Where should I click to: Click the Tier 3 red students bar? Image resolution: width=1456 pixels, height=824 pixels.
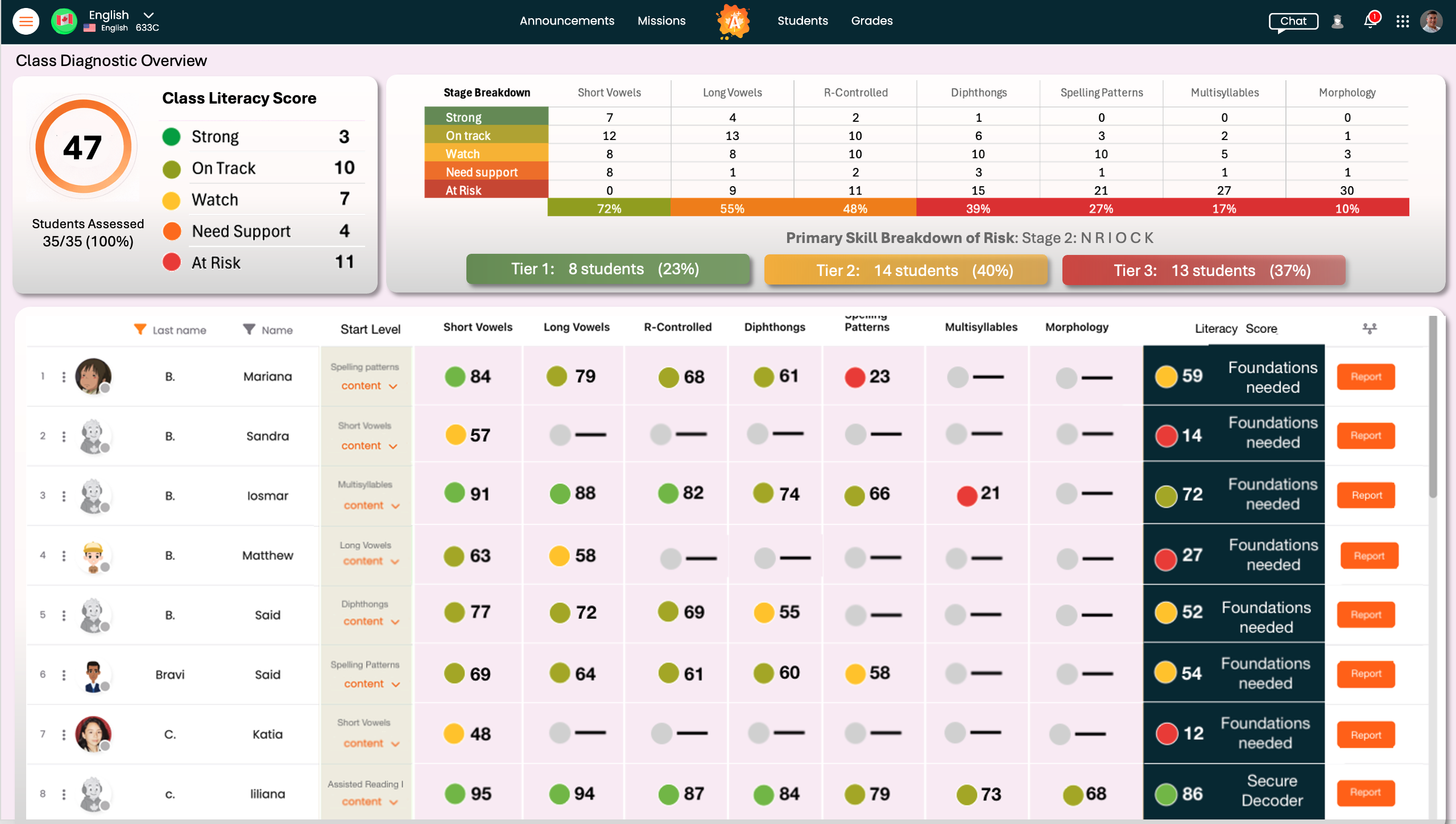tap(1203, 270)
